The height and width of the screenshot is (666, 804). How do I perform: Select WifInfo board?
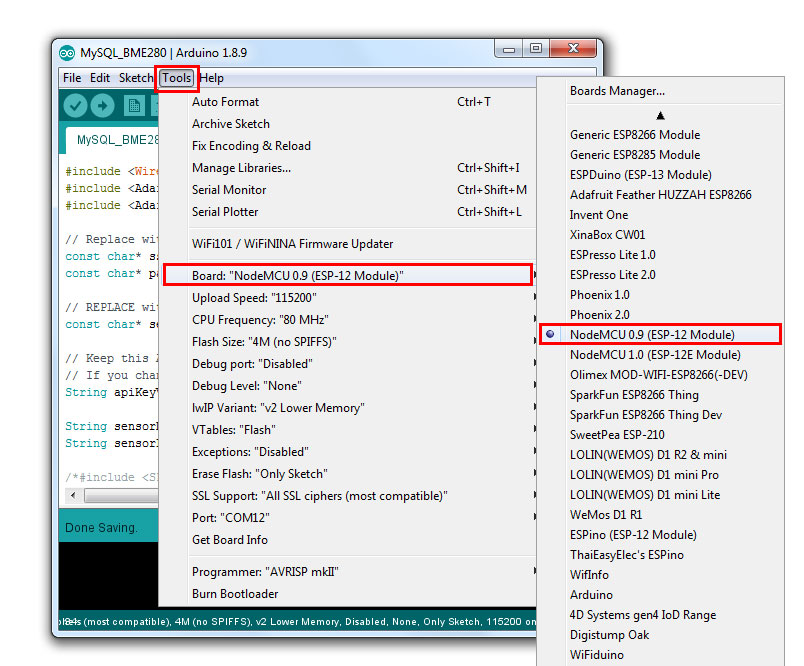point(660,575)
